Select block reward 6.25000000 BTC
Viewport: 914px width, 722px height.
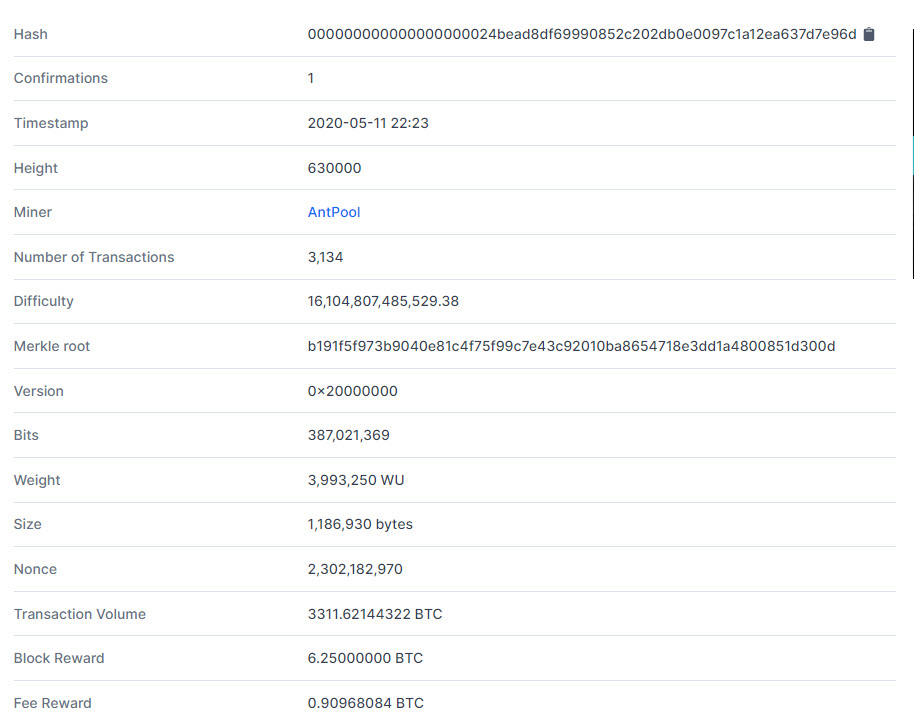coord(365,658)
